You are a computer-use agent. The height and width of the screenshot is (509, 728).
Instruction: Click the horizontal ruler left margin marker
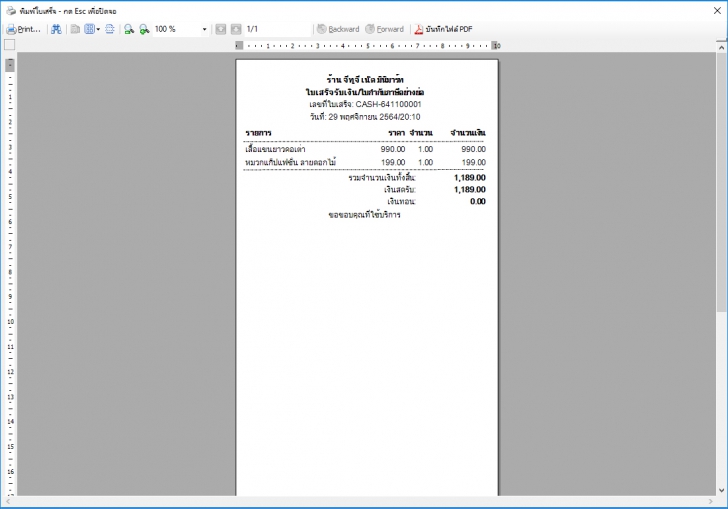pyautogui.click(x=239, y=46)
